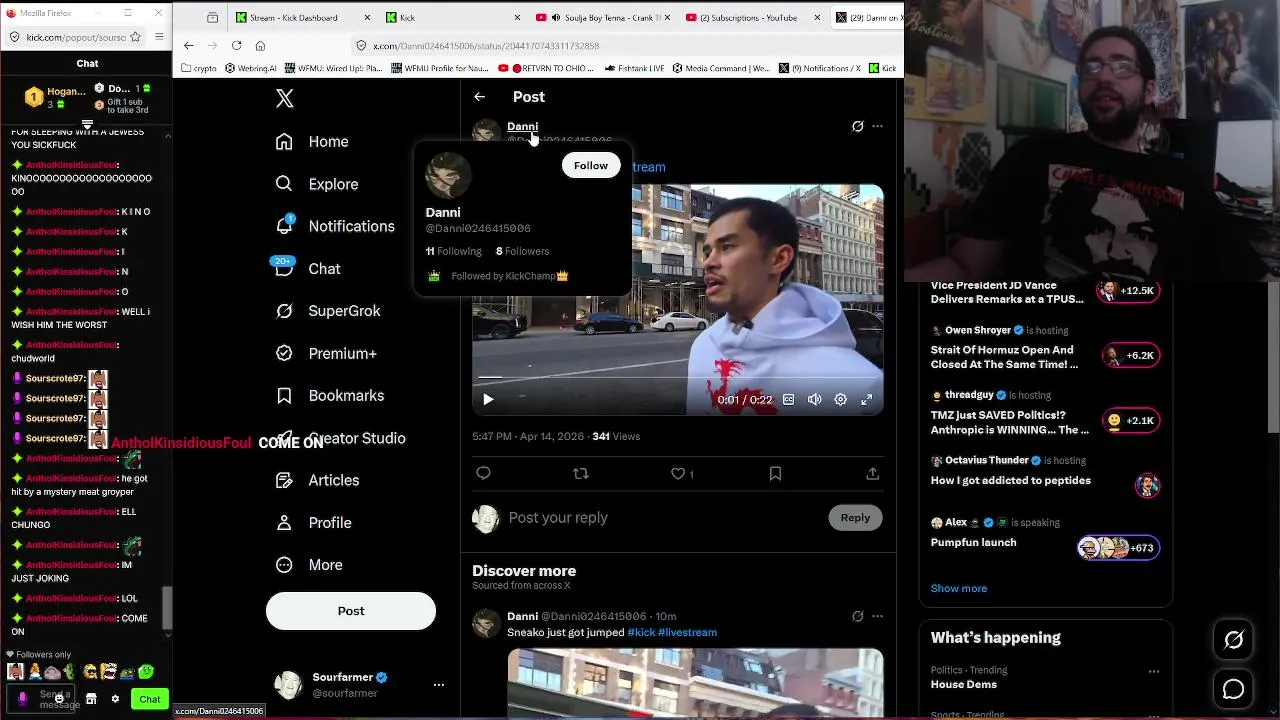Click the Grok icon on Danni's post
Screen dimensions: 1280x720
point(857,126)
